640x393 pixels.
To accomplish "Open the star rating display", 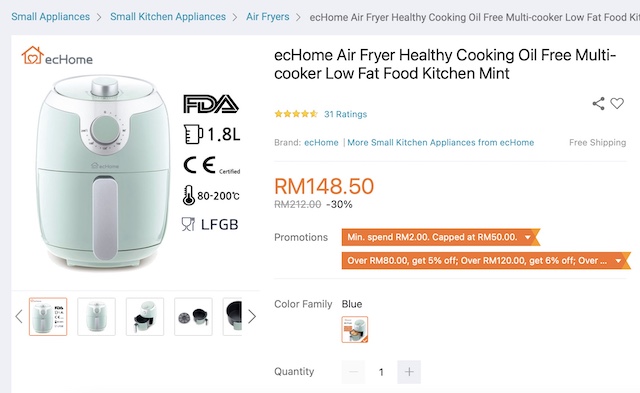I will [296, 114].
